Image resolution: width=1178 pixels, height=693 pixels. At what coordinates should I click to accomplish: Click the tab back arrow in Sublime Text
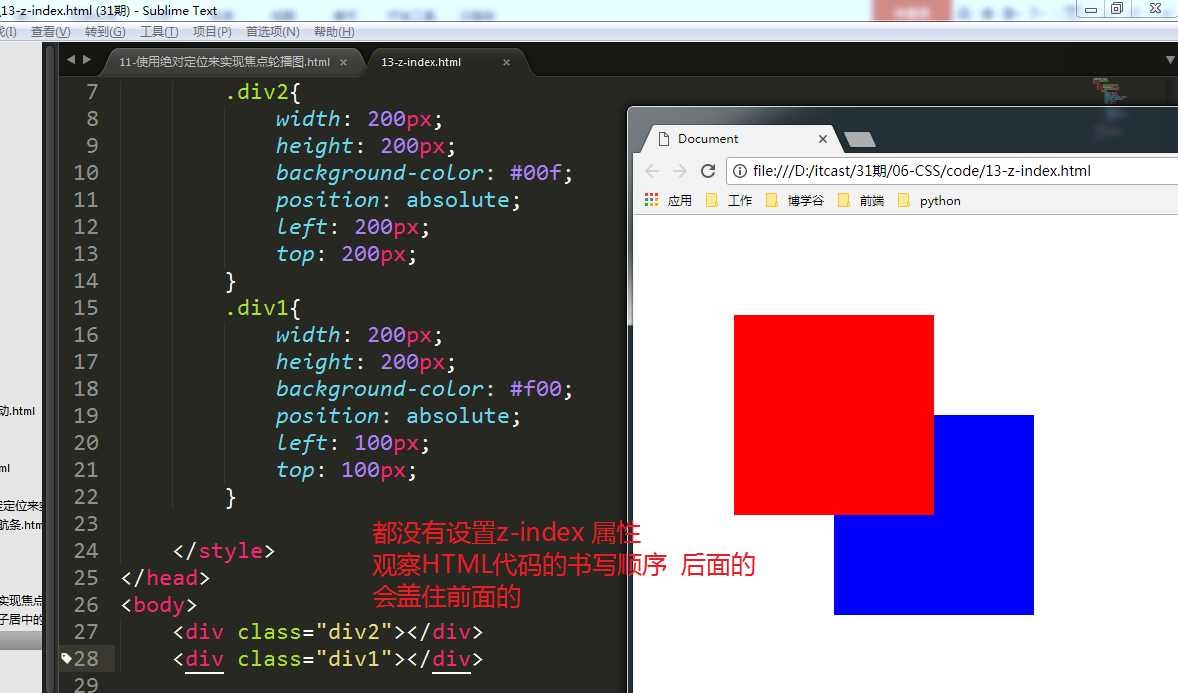tap(71, 59)
